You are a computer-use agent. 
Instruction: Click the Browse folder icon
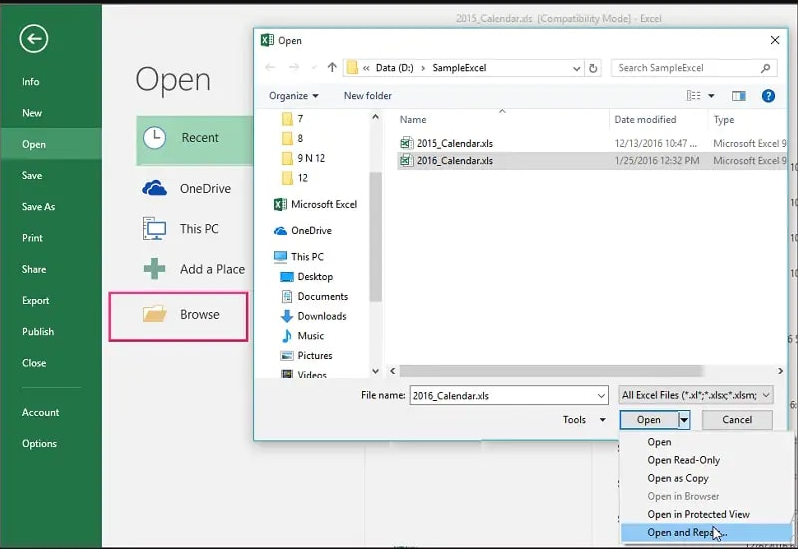pos(154,314)
